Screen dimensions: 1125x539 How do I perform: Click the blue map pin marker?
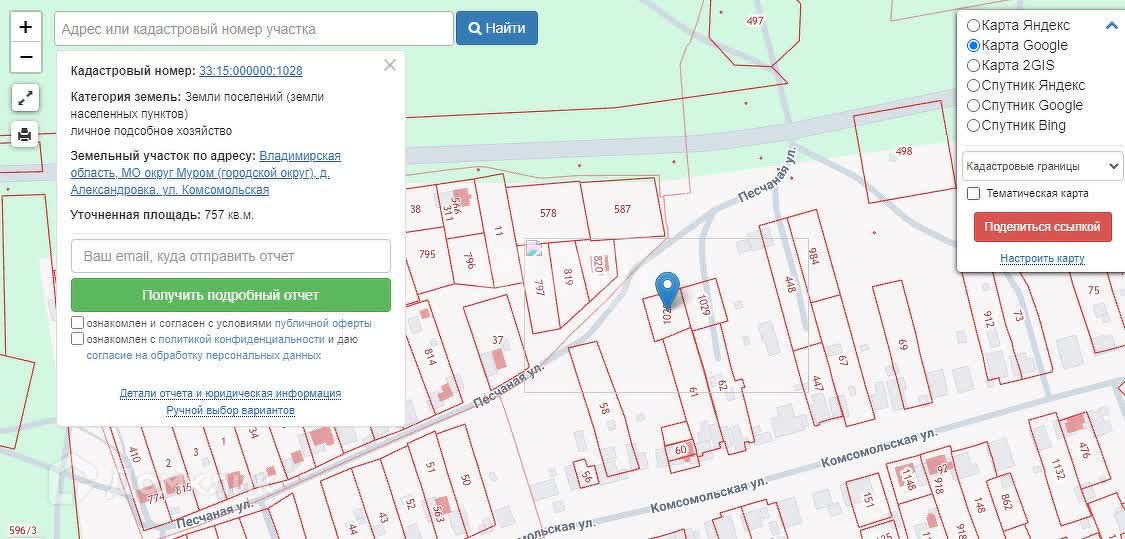point(669,291)
